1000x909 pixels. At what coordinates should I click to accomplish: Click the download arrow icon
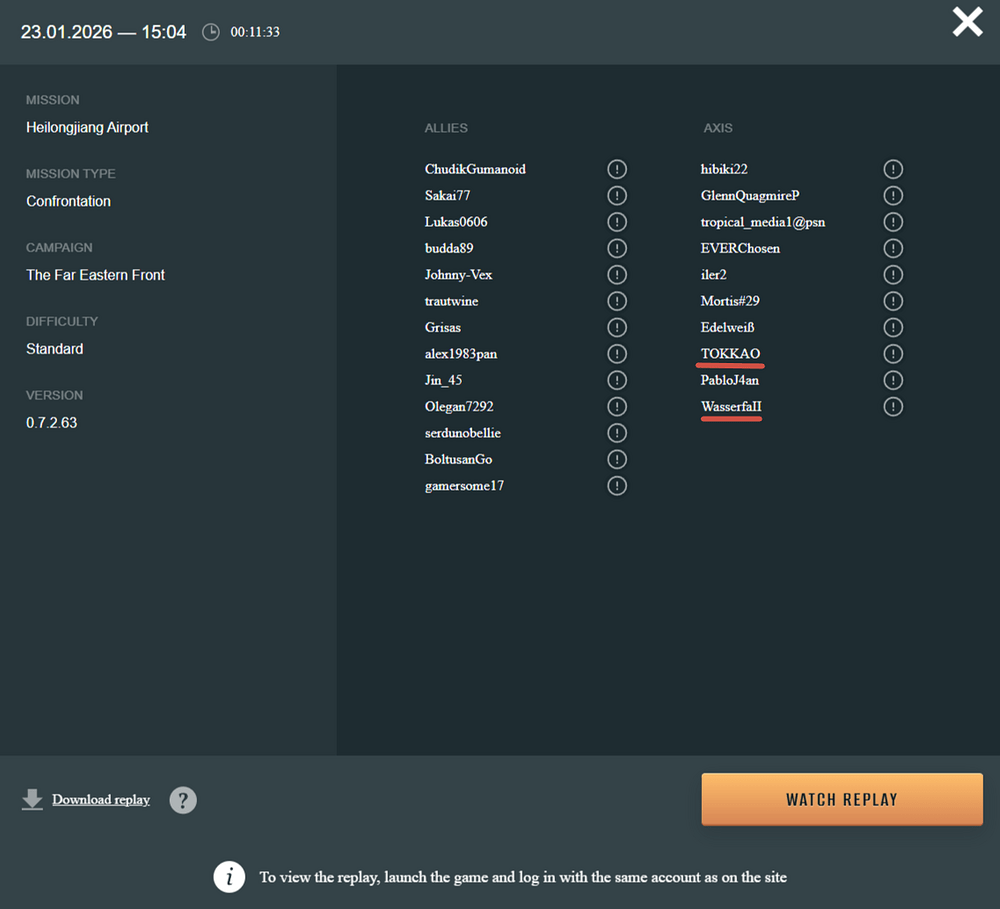click(32, 799)
